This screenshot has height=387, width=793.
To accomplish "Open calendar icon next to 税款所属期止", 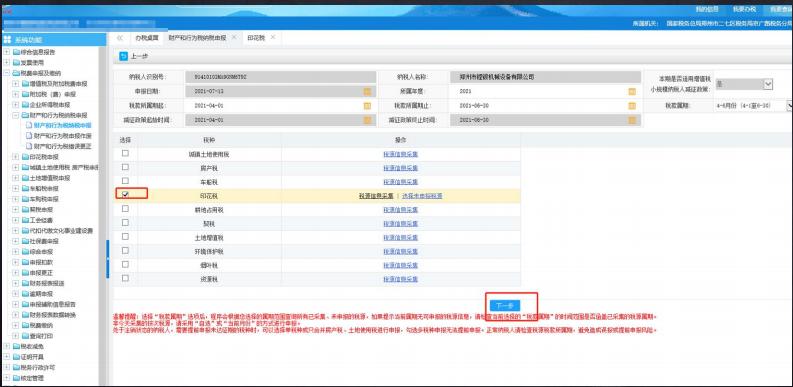I will [x=632, y=106].
